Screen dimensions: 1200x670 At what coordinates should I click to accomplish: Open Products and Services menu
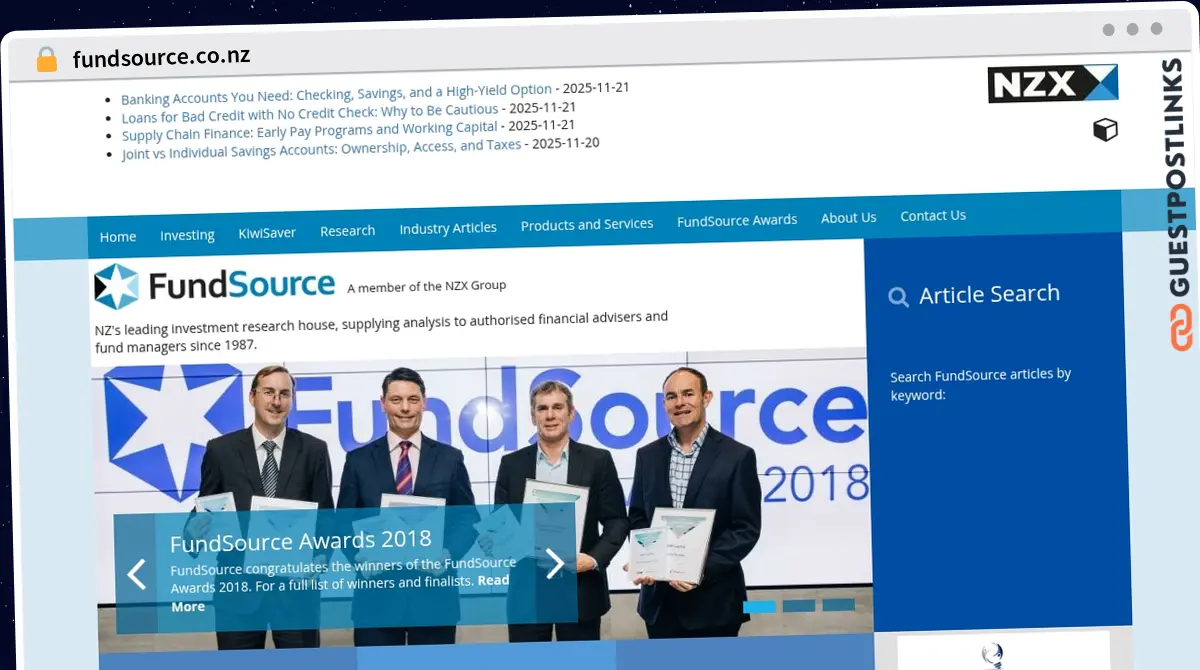(587, 224)
